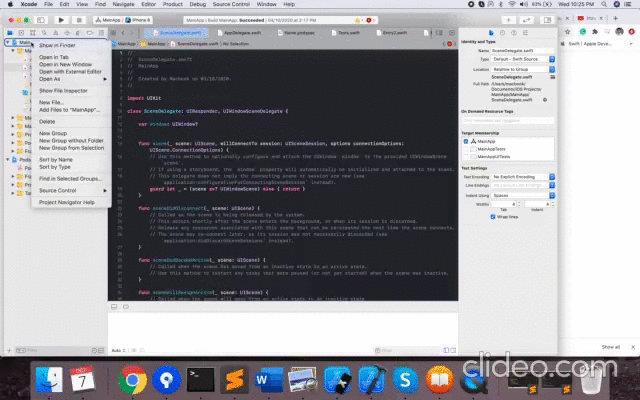This screenshot has width=640, height=400.
Task: Toggle the Wrap lines checkbox
Action: click(493, 217)
